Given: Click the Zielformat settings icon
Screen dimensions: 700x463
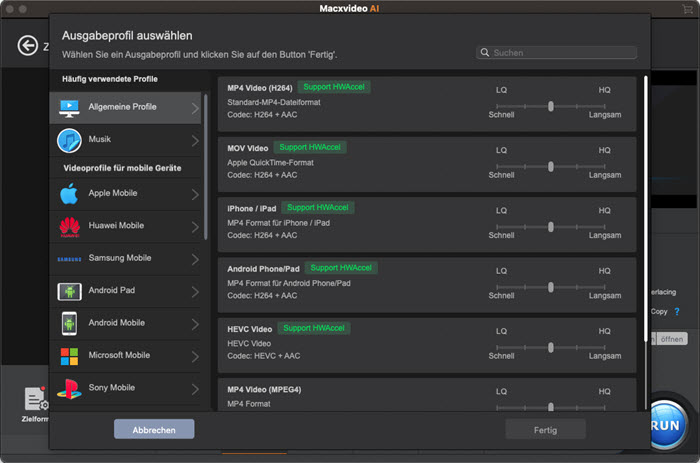Looking at the screenshot, I should click(x=36, y=399).
